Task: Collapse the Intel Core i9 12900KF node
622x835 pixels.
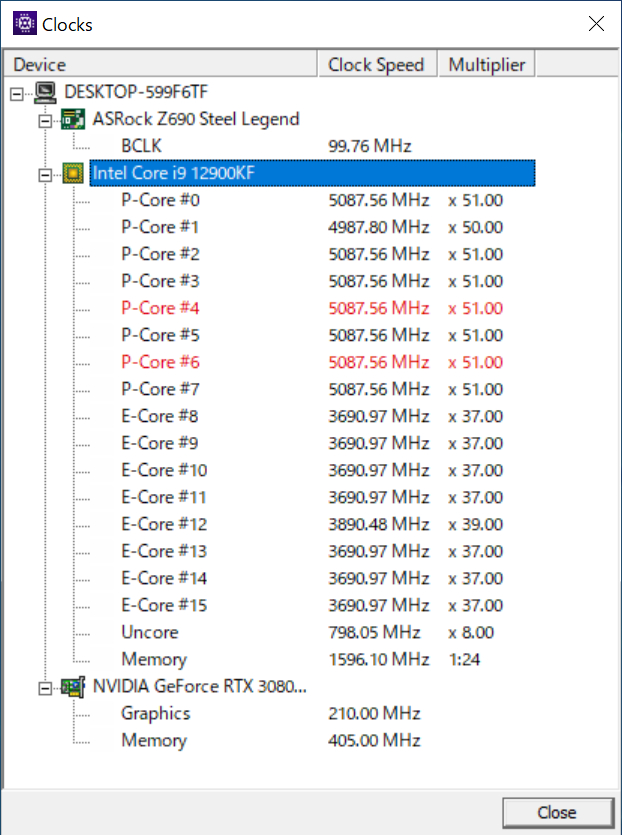Action: 45,175
